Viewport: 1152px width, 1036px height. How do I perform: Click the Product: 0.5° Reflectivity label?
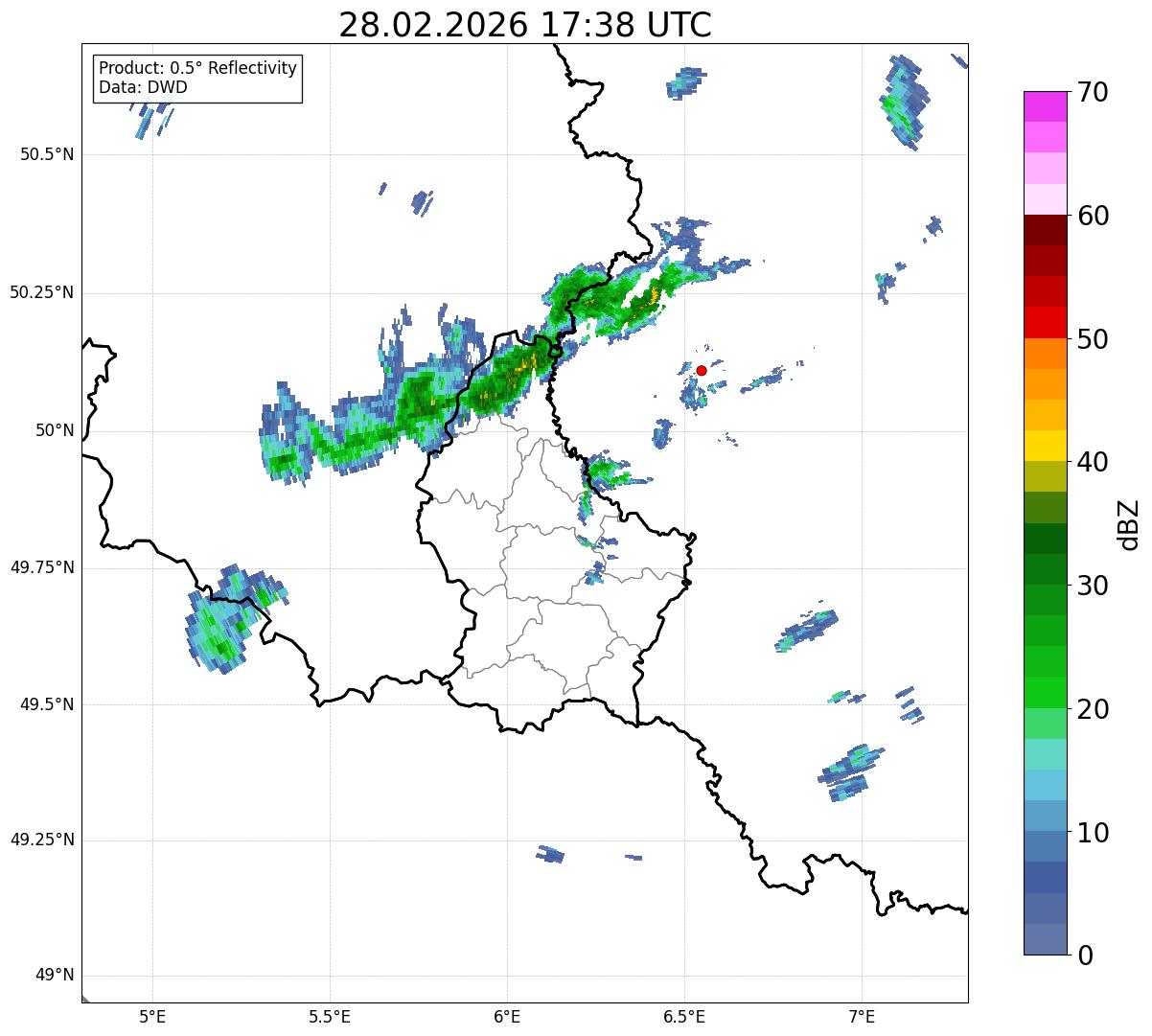tap(198, 69)
